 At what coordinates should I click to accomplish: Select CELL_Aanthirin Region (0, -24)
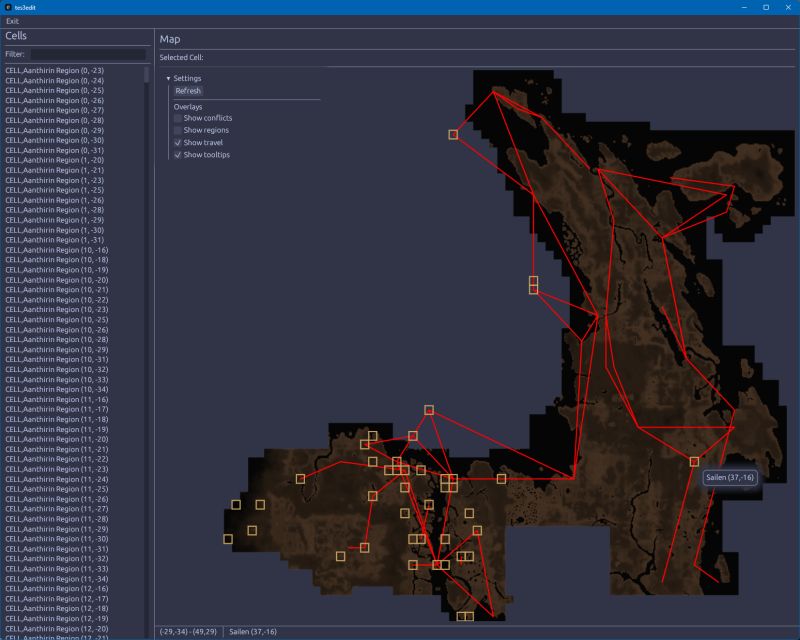coord(55,81)
